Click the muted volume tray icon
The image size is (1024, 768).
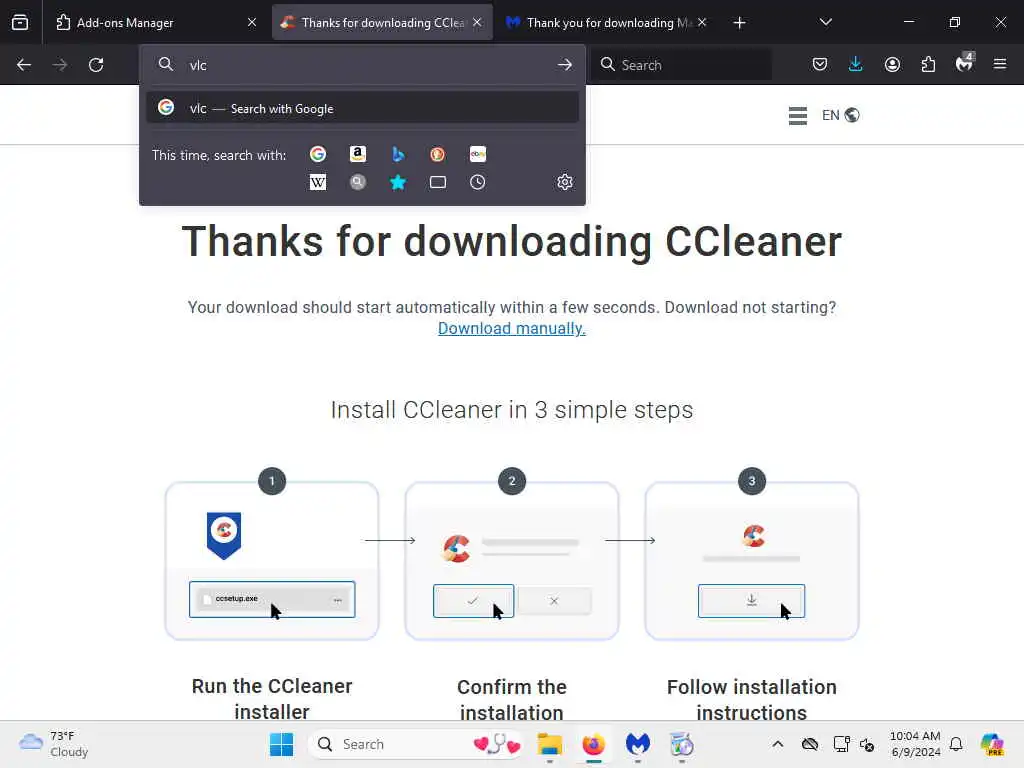[x=867, y=744]
